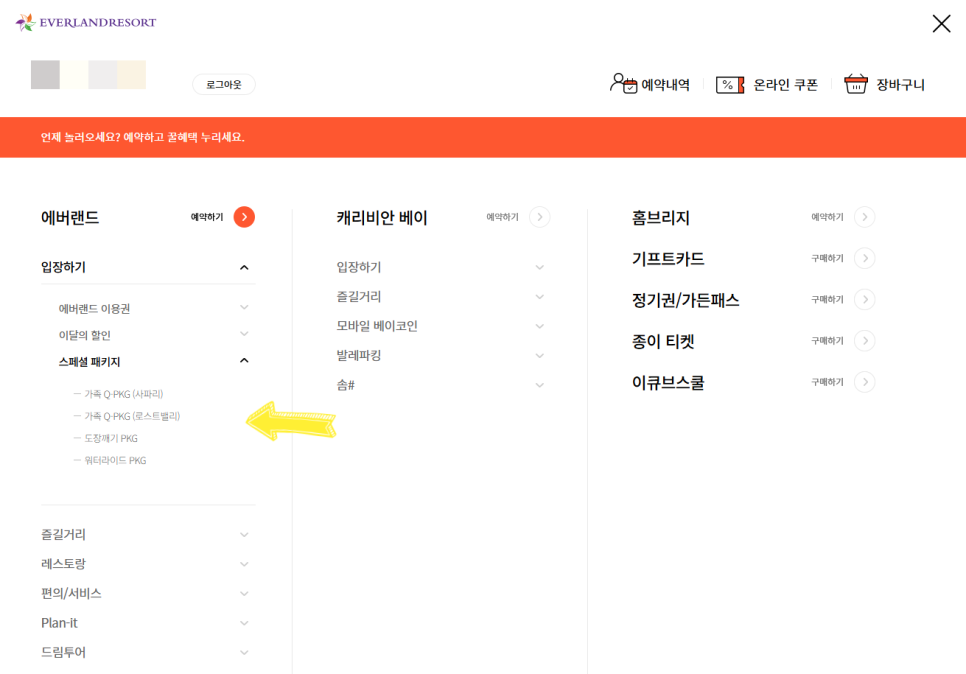Screen dimensions: 966x674
Task: Click the 캐리비안 베이 heading
Action: (x=382, y=217)
